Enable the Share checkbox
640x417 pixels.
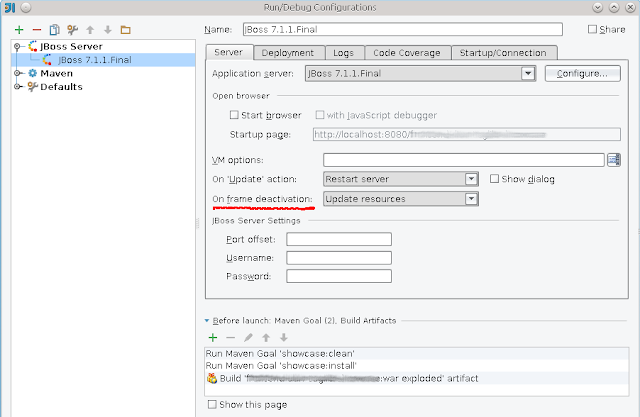point(592,29)
